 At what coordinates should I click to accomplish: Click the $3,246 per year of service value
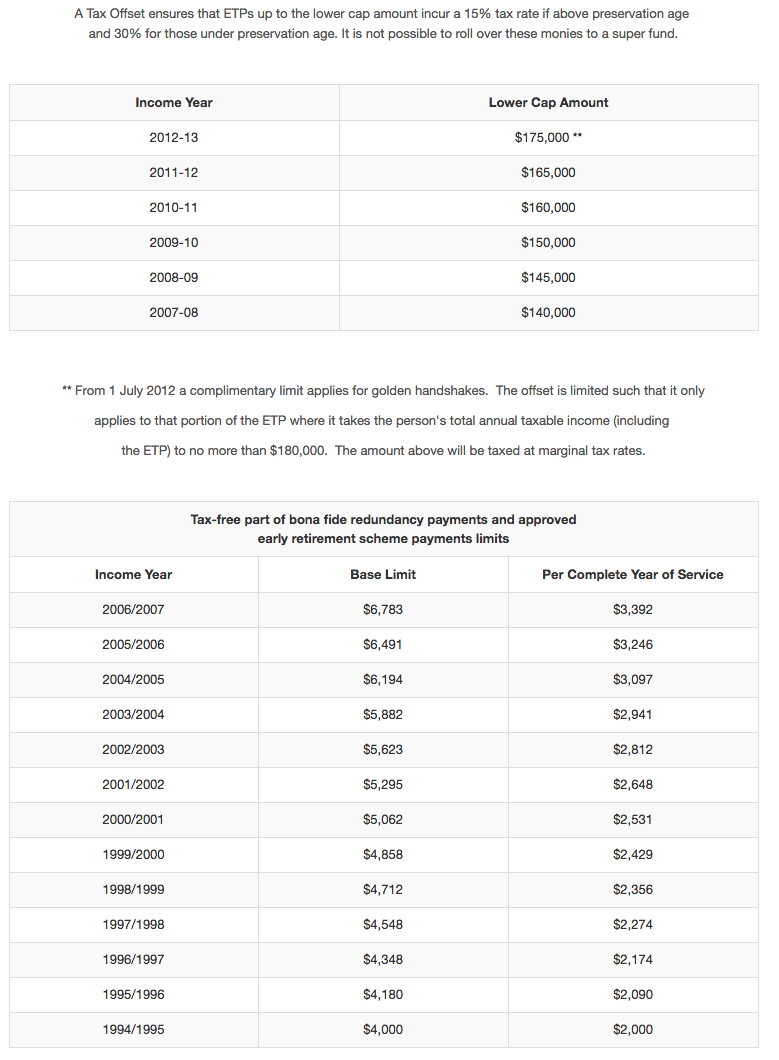632,645
